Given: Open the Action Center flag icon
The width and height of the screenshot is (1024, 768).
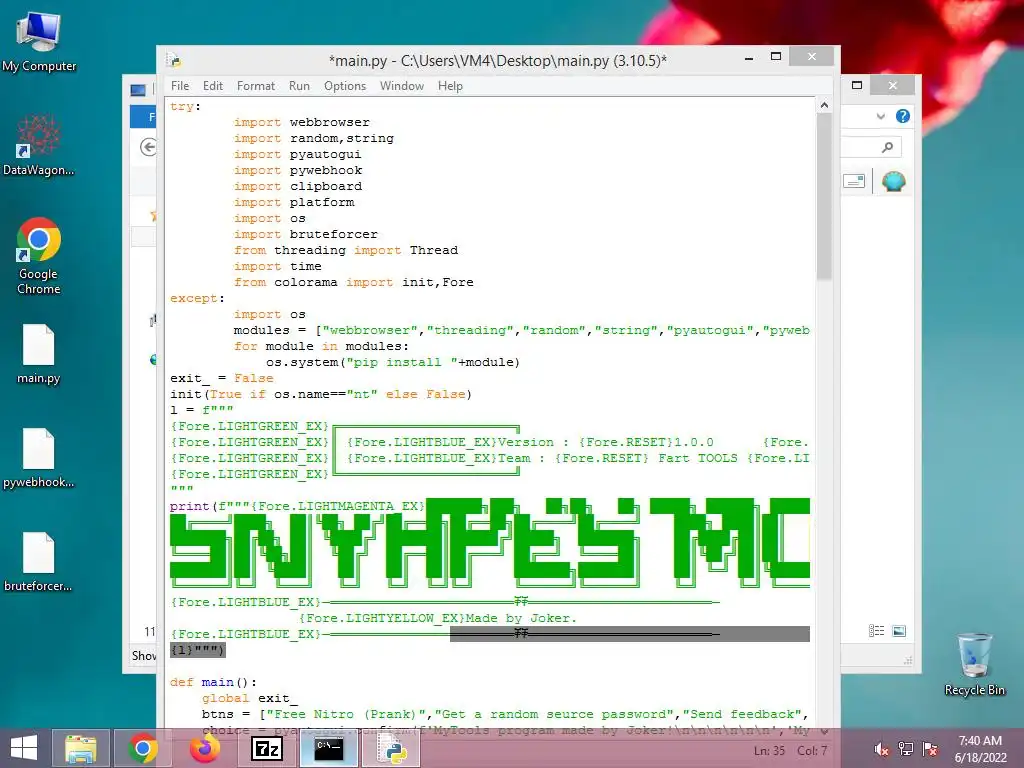Looking at the screenshot, I should 930,749.
